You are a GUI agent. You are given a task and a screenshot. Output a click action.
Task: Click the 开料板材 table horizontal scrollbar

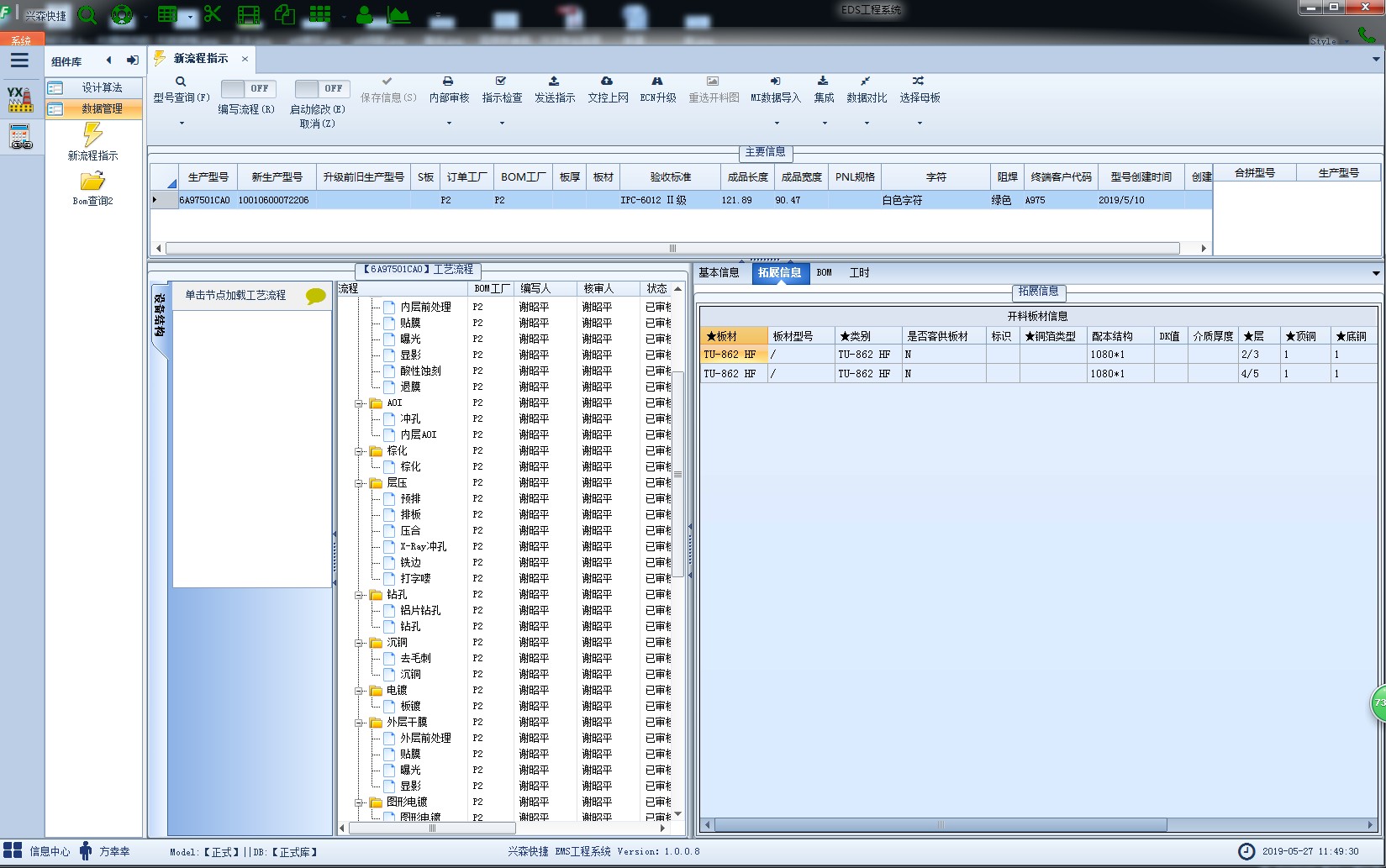click(940, 825)
